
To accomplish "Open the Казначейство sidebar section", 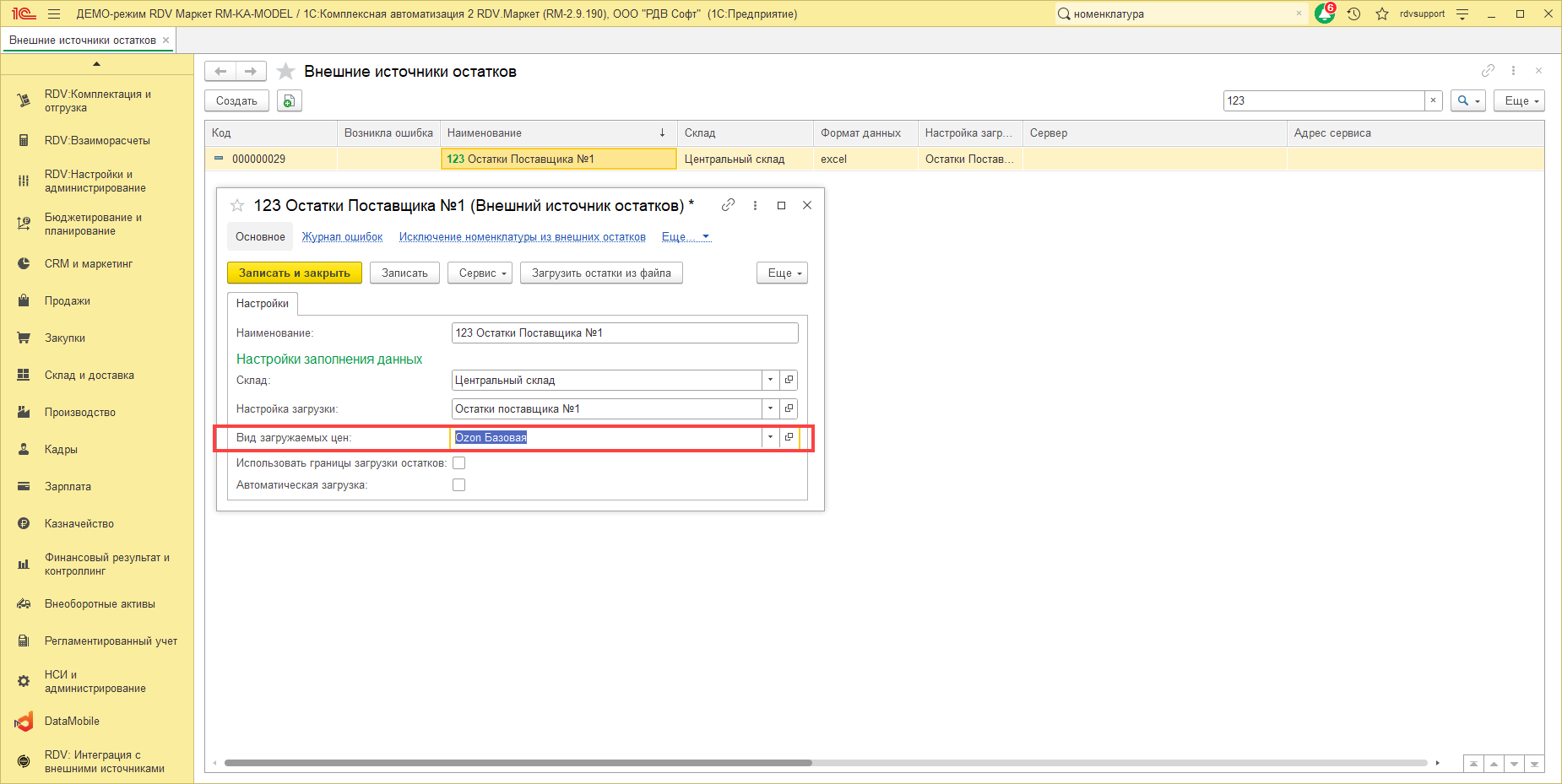I will pos(79,524).
